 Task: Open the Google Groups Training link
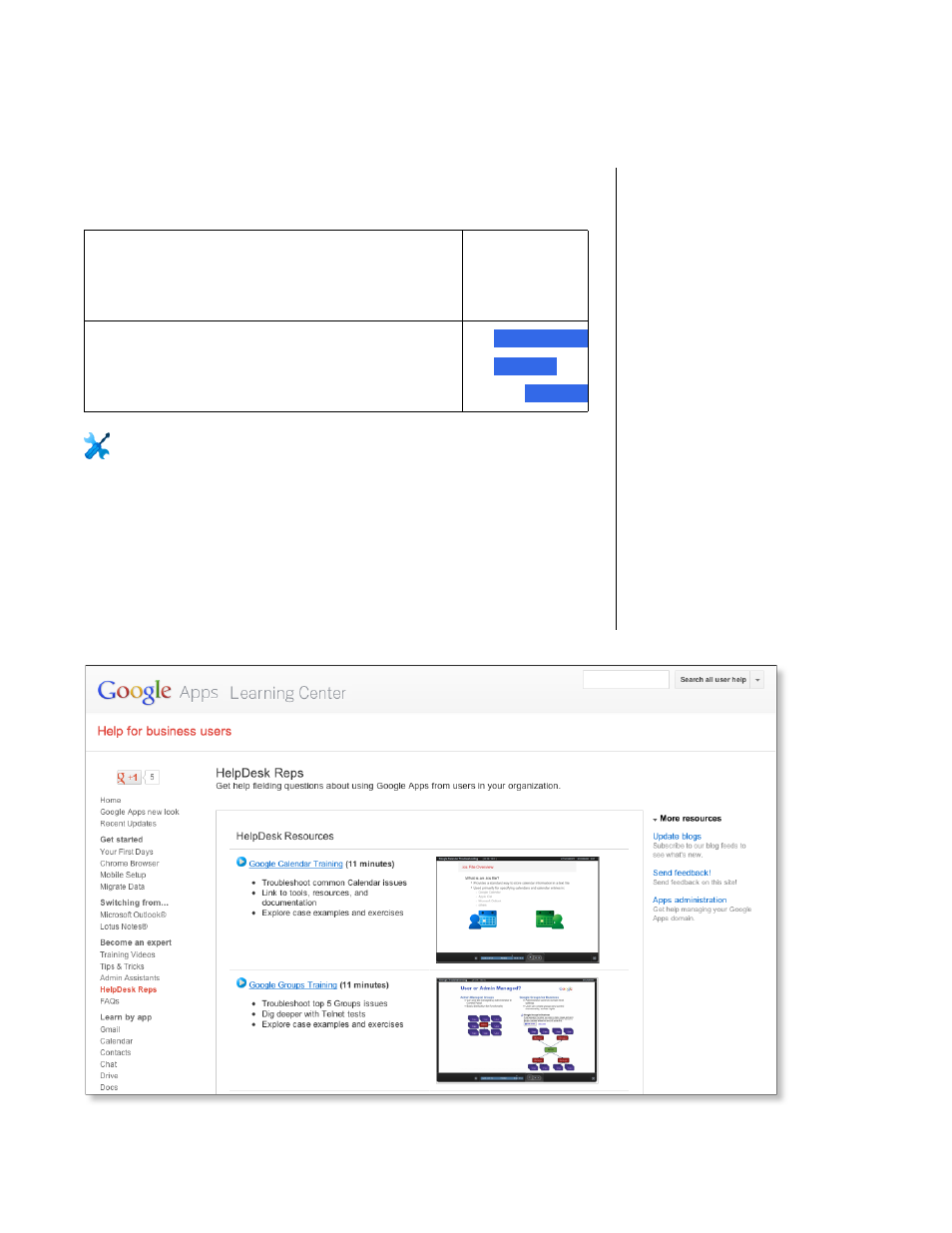click(x=292, y=984)
